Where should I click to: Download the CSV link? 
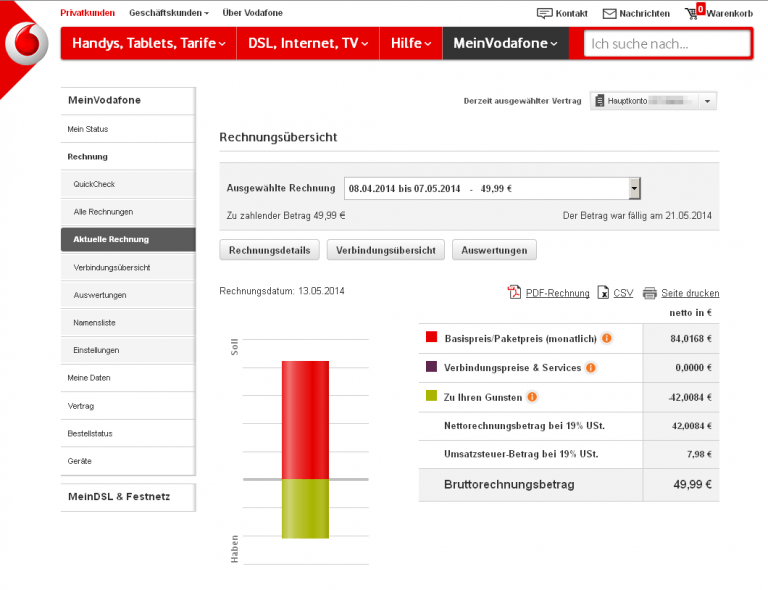click(623, 293)
